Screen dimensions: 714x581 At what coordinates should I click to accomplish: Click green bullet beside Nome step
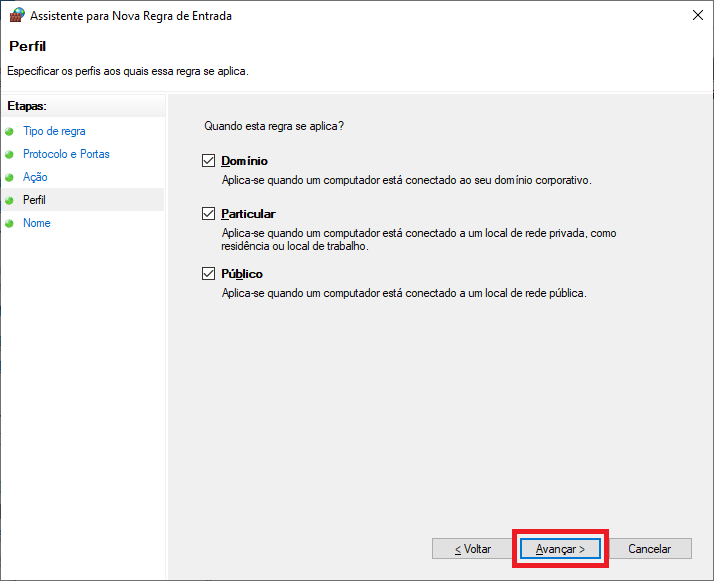(9, 224)
